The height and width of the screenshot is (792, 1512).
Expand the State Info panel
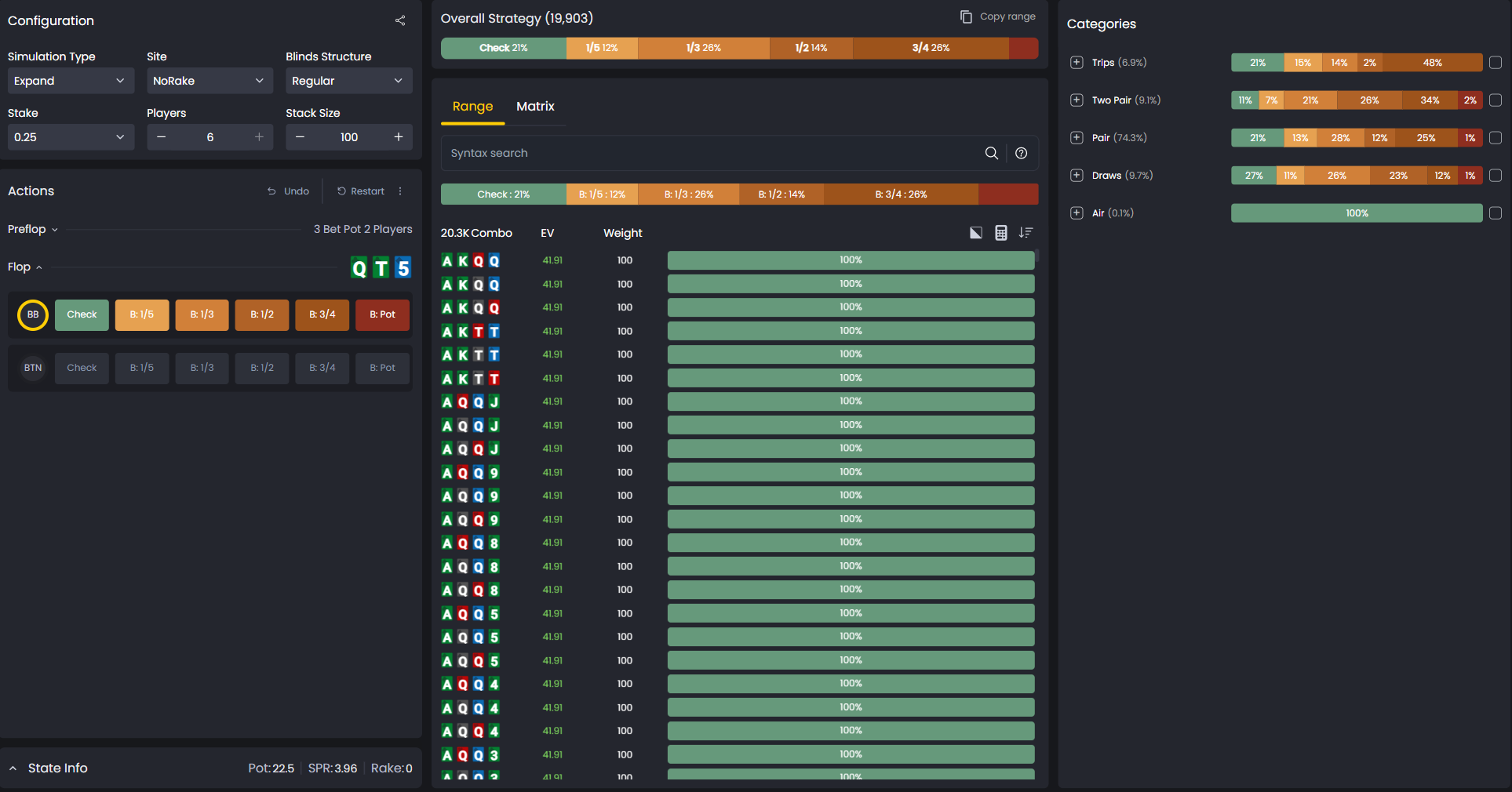(13, 768)
